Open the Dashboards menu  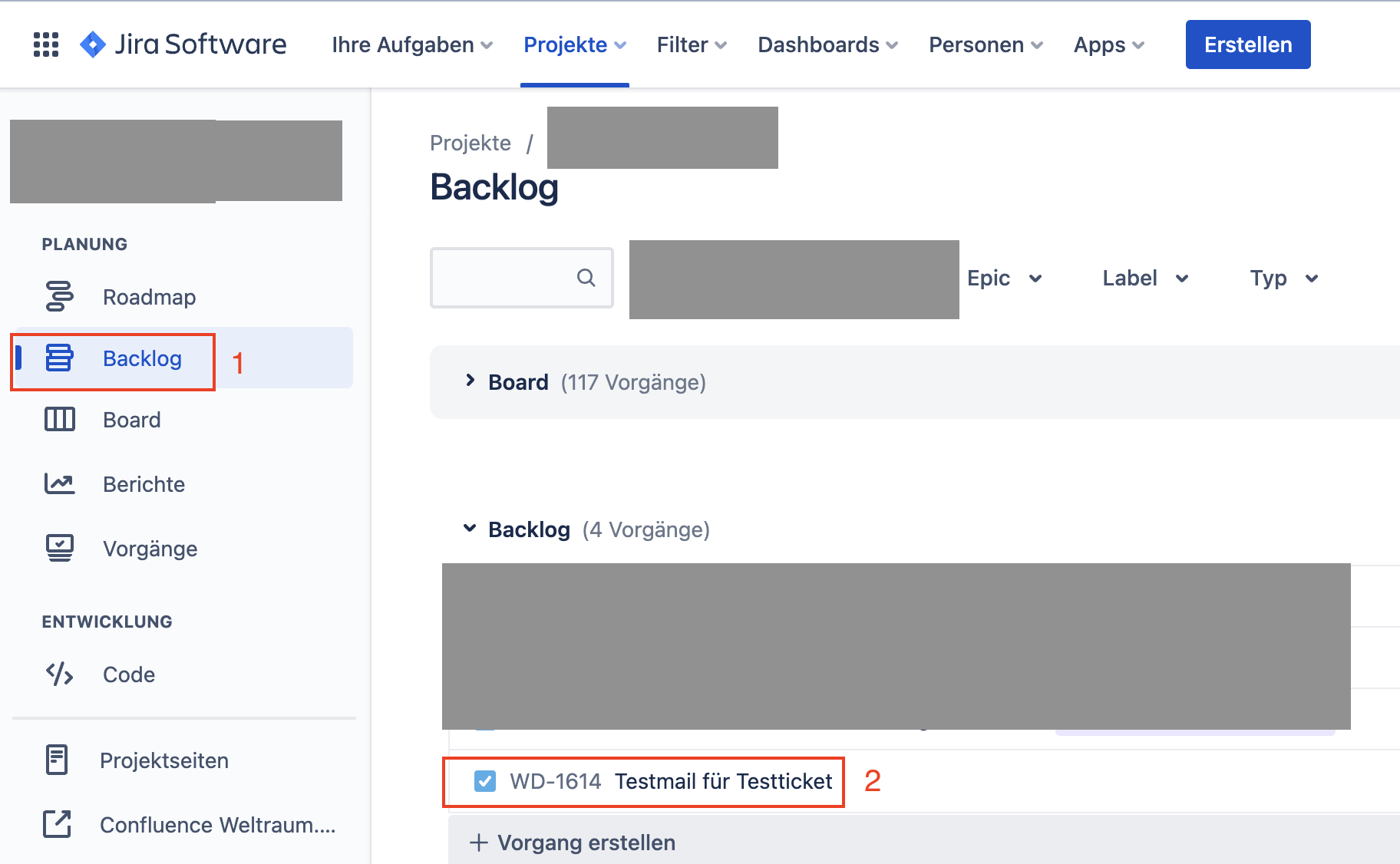[827, 45]
